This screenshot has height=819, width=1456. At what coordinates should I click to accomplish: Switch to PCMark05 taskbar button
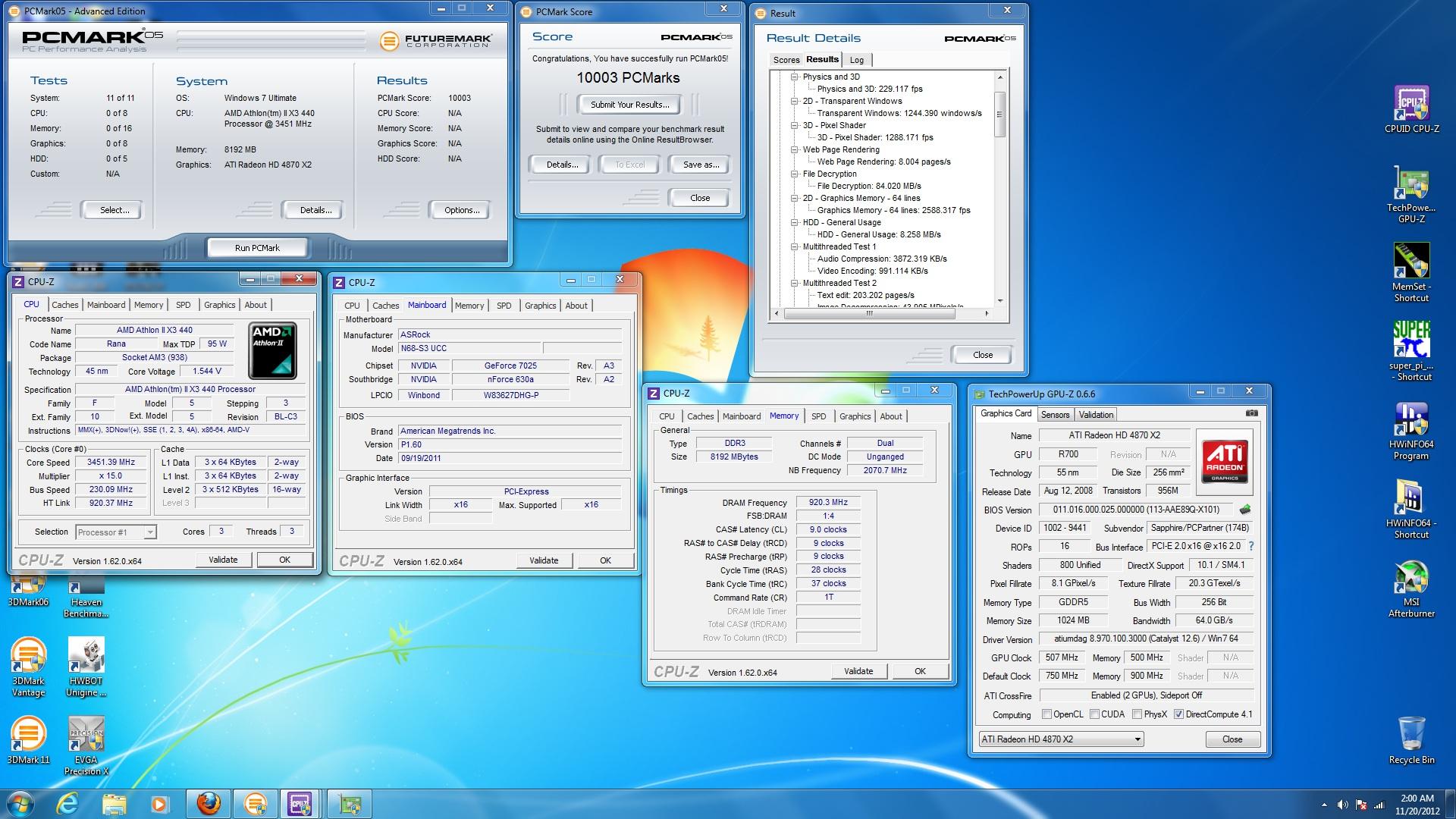256,803
